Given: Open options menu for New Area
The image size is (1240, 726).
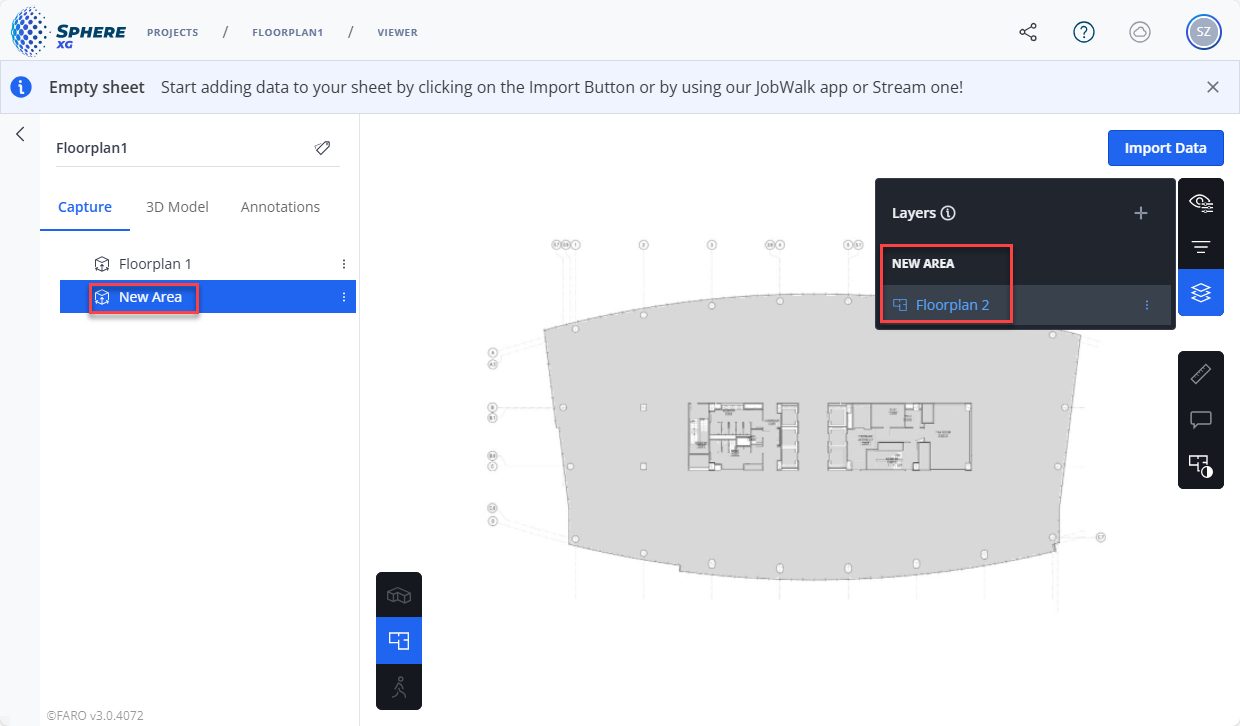Looking at the screenshot, I should (x=344, y=297).
